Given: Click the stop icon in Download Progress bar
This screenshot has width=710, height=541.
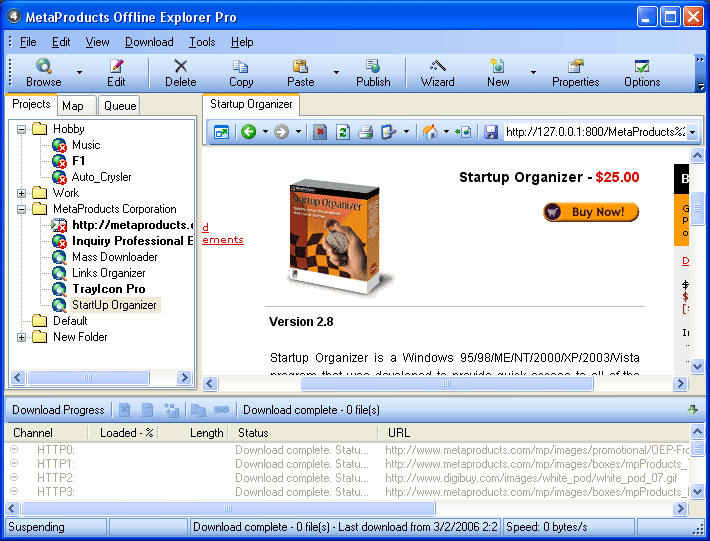Looking at the screenshot, I should (125, 410).
